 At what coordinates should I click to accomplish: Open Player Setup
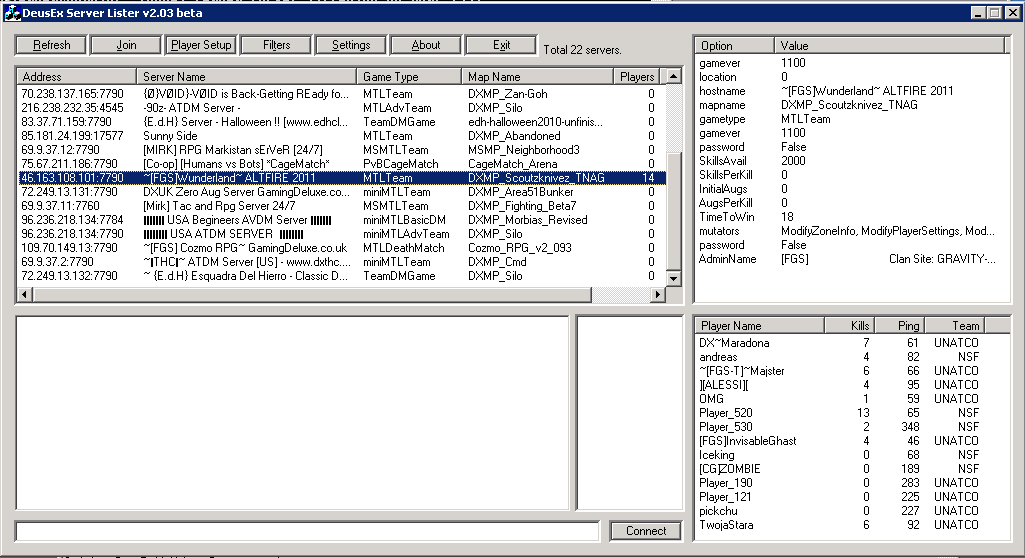pyautogui.click(x=201, y=45)
